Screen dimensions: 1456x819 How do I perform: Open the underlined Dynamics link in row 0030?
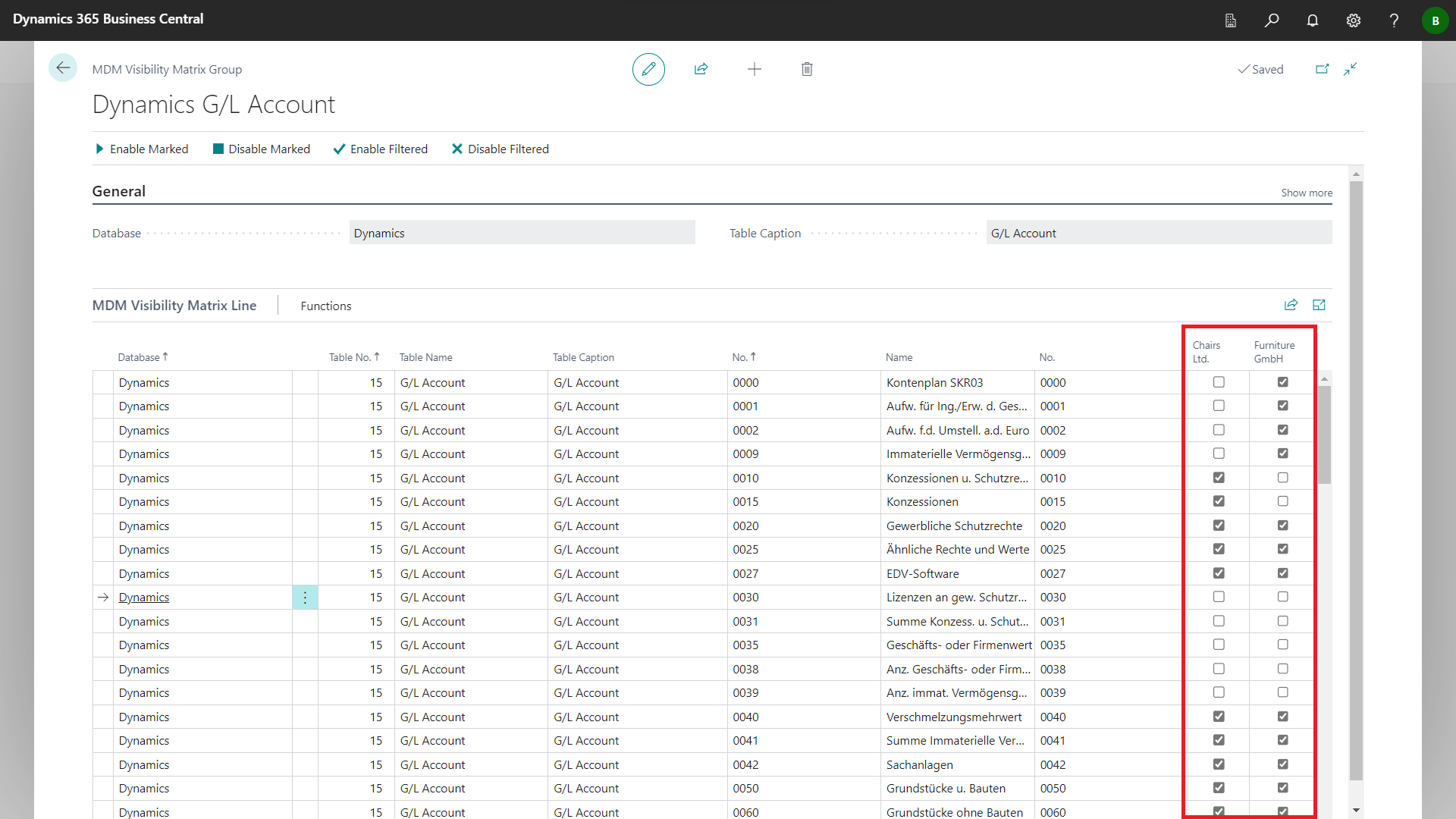144,598
